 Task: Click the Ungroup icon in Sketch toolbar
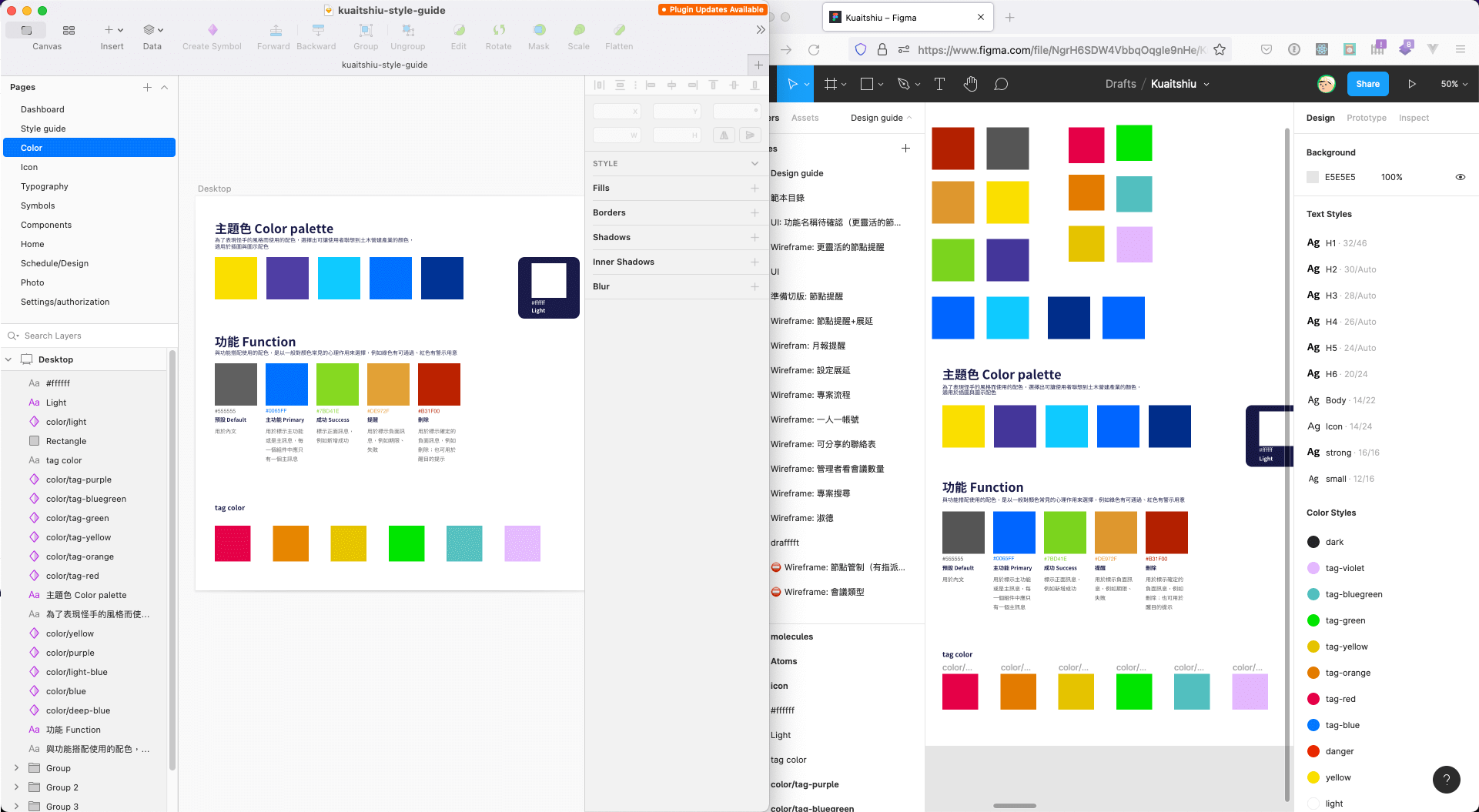(x=408, y=30)
